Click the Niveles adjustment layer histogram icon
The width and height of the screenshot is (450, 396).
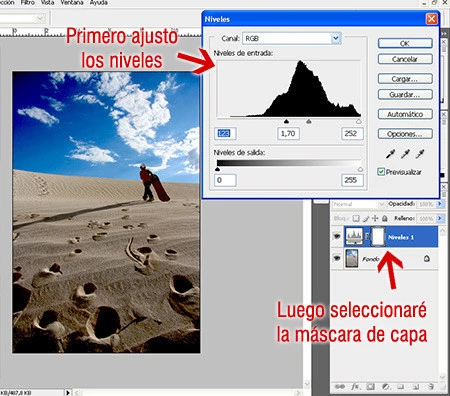point(354,237)
